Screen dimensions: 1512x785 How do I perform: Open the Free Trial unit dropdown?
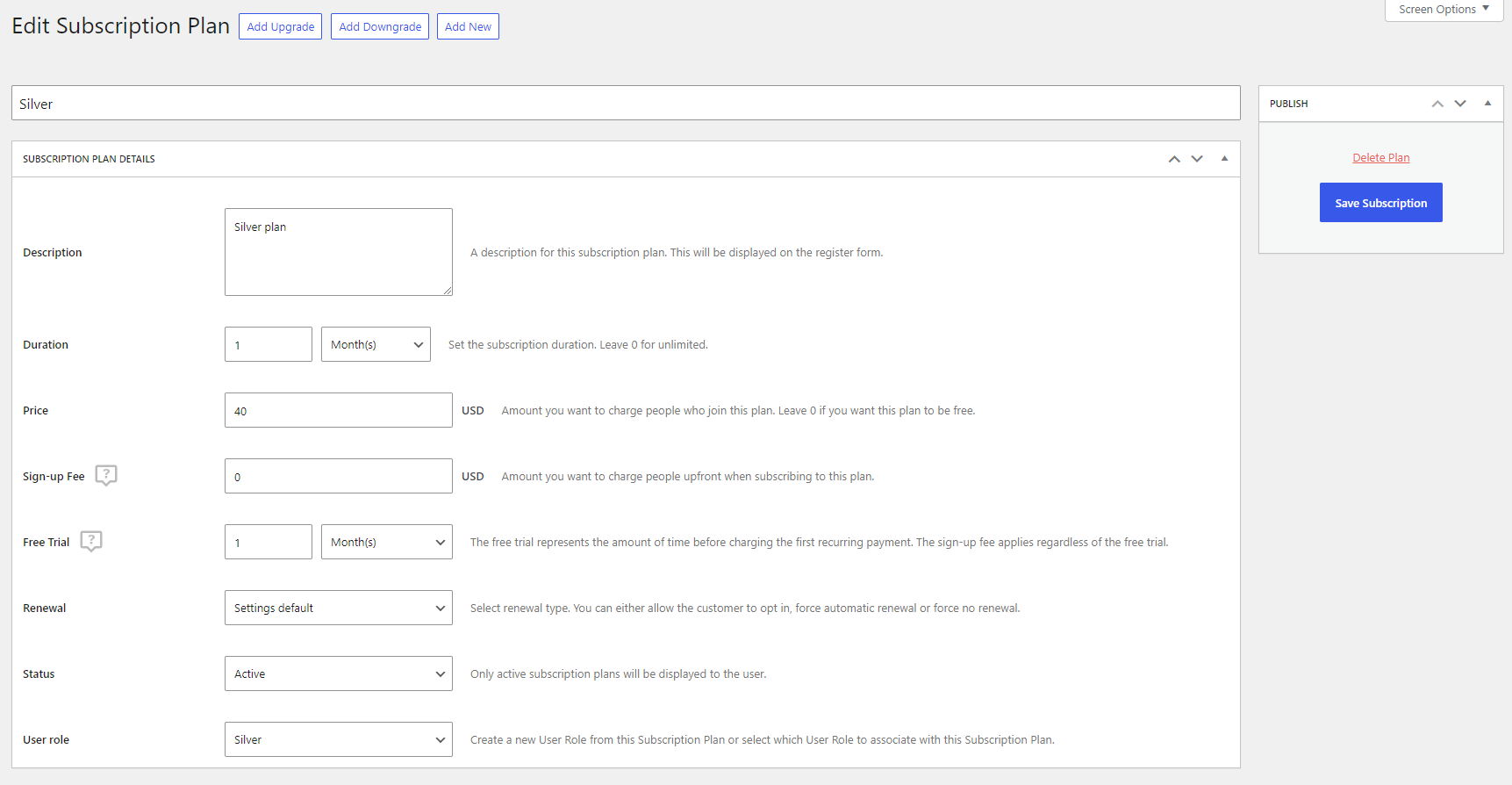pyautogui.click(x=387, y=542)
